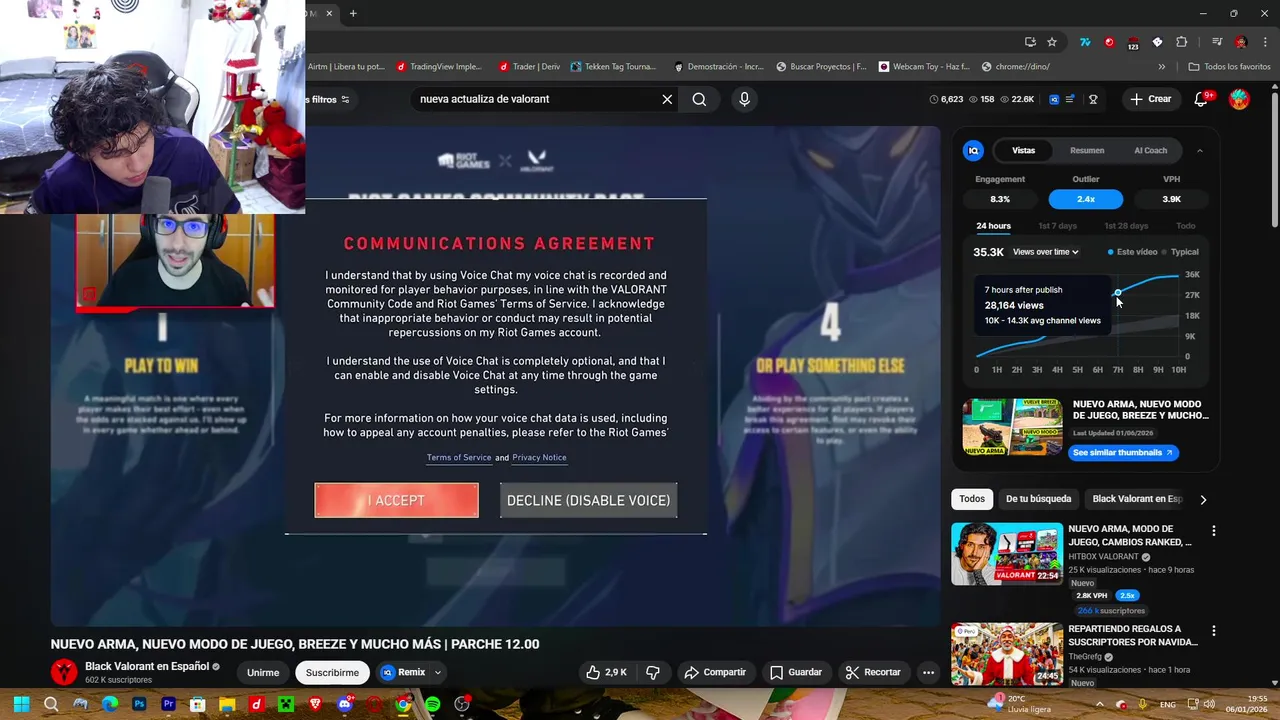
Task: Click the vidIQ list icon with blue dot
Action: (1070, 99)
